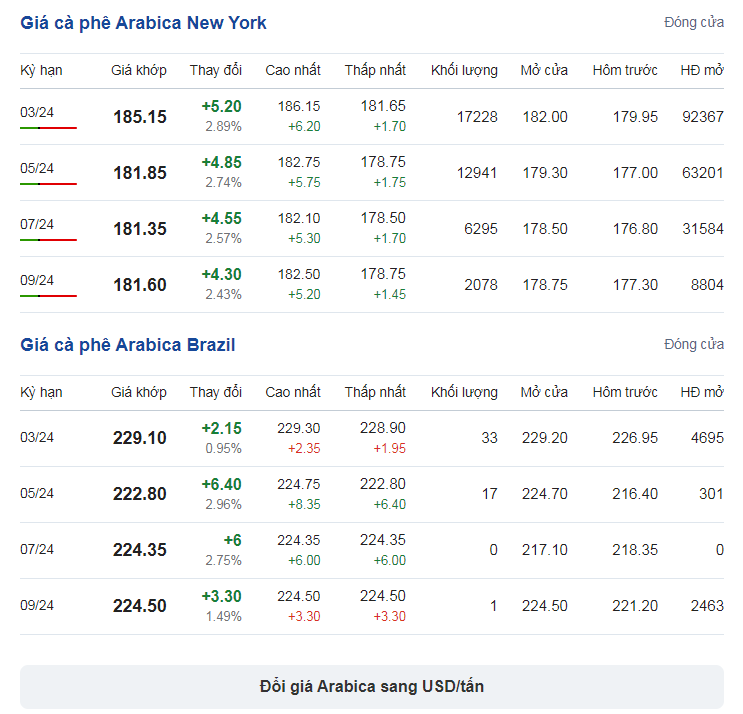Viewport: 743px width, 714px height.
Task: Select the 05/24 term in New York table
Action: click(37, 168)
